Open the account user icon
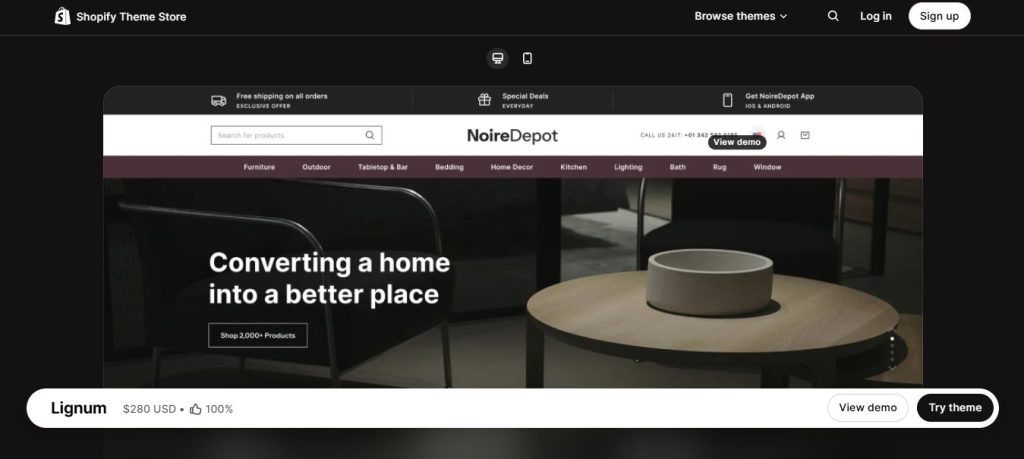 (x=780, y=135)
